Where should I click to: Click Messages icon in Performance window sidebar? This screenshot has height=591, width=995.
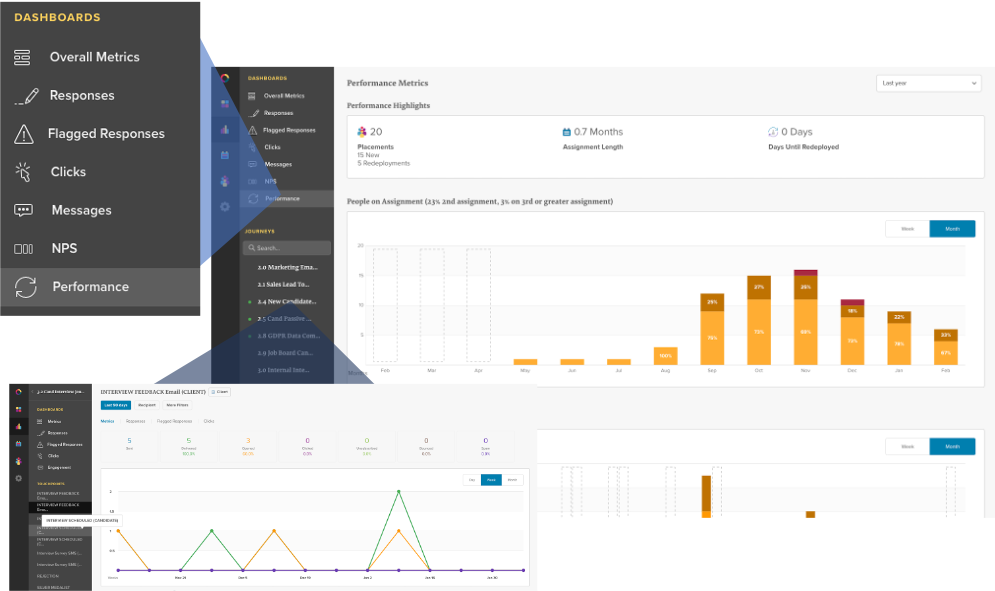pos(252,164)
